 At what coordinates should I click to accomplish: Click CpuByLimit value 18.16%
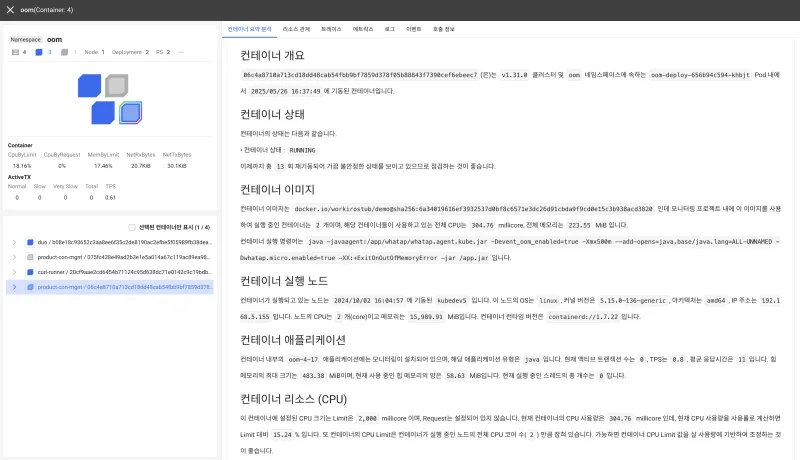point(22,166)
